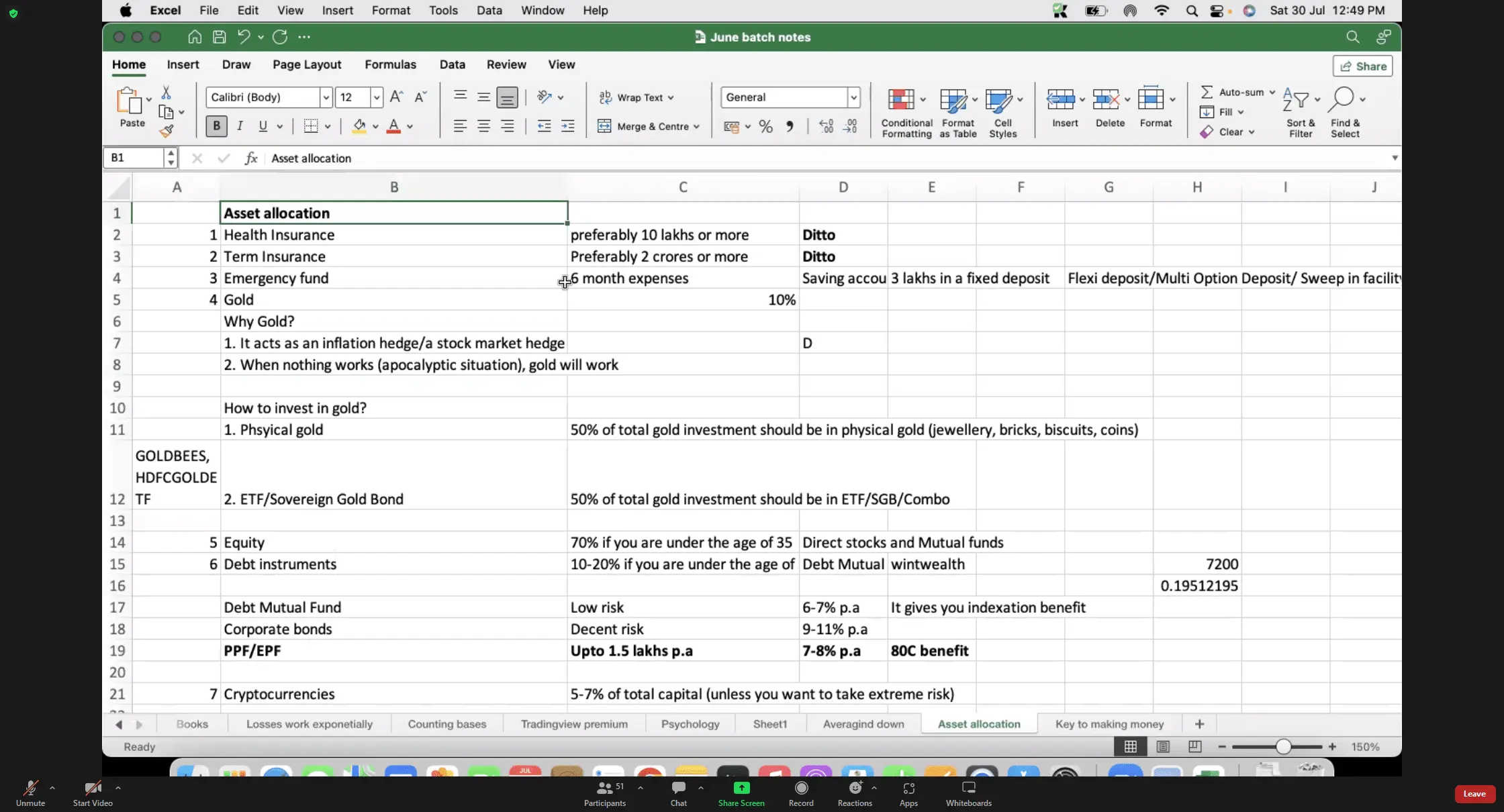1504x812 pixels.
Task: Click the Share button
Action: coord(1362,66)
